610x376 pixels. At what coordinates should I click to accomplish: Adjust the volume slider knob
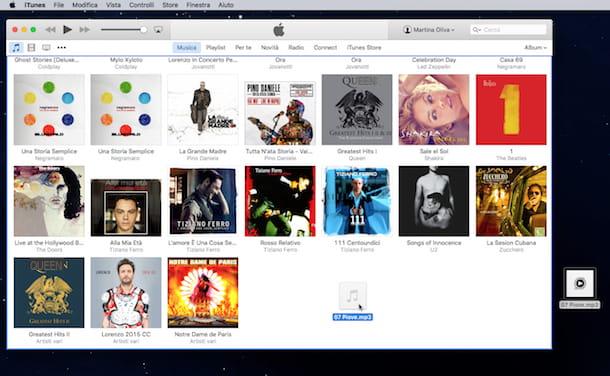click(144, 30)
